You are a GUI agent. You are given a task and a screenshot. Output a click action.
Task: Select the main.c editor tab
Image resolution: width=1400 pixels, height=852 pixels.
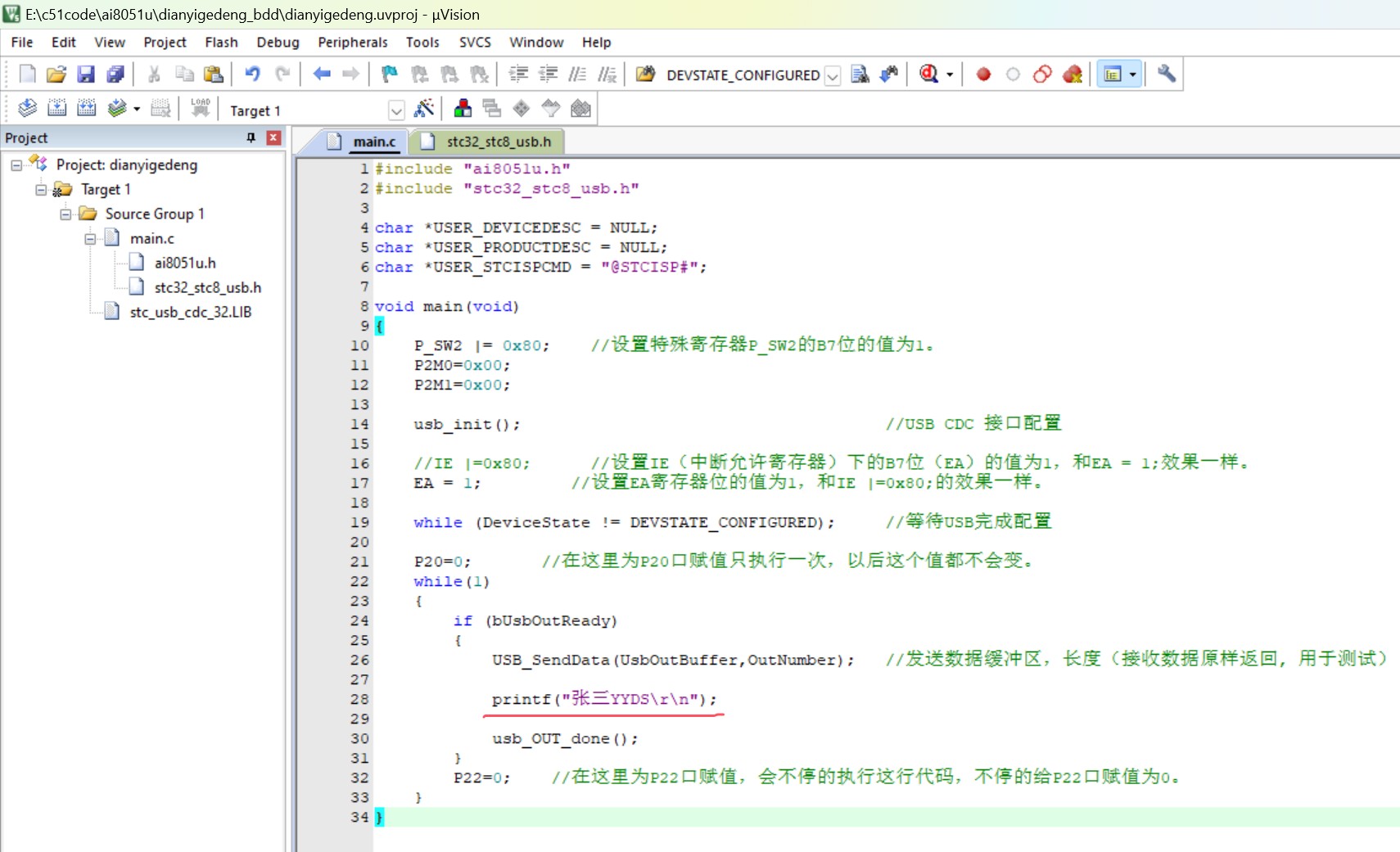(x=363, y=142)
